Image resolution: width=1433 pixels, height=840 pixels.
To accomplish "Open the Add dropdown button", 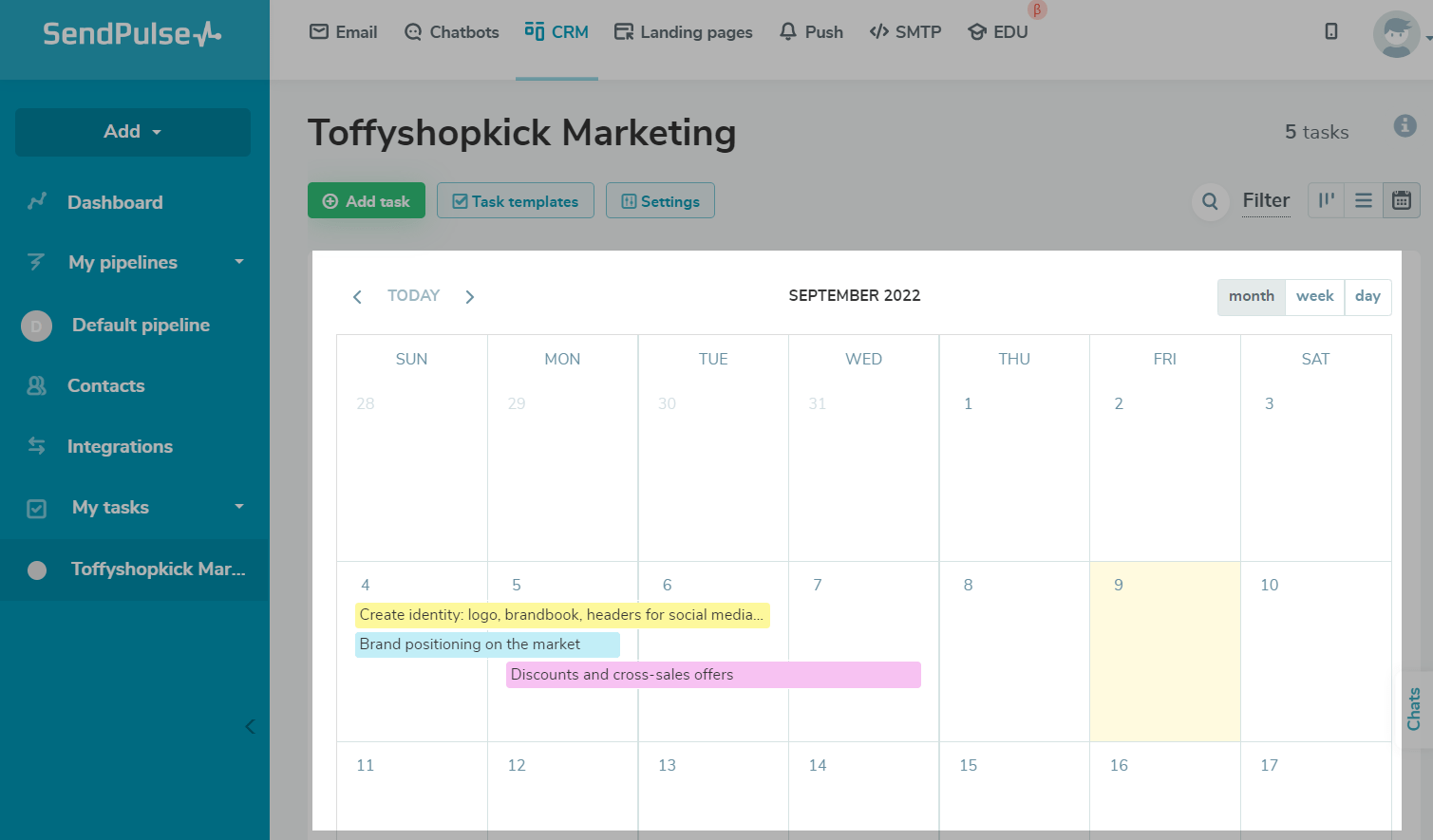I will 133,132.
